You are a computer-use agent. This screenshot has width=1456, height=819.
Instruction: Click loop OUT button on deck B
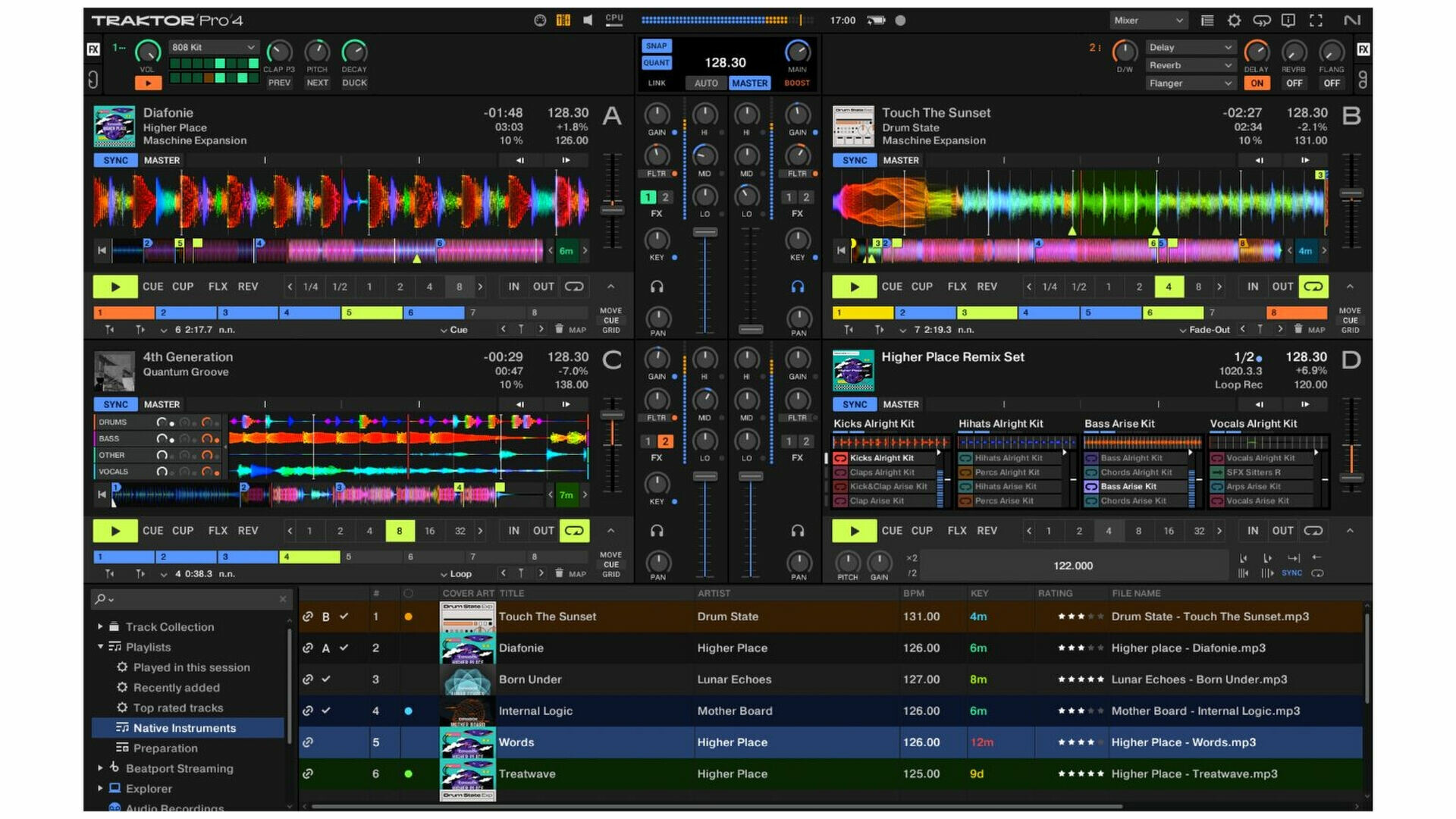(x=1282, y=287)
